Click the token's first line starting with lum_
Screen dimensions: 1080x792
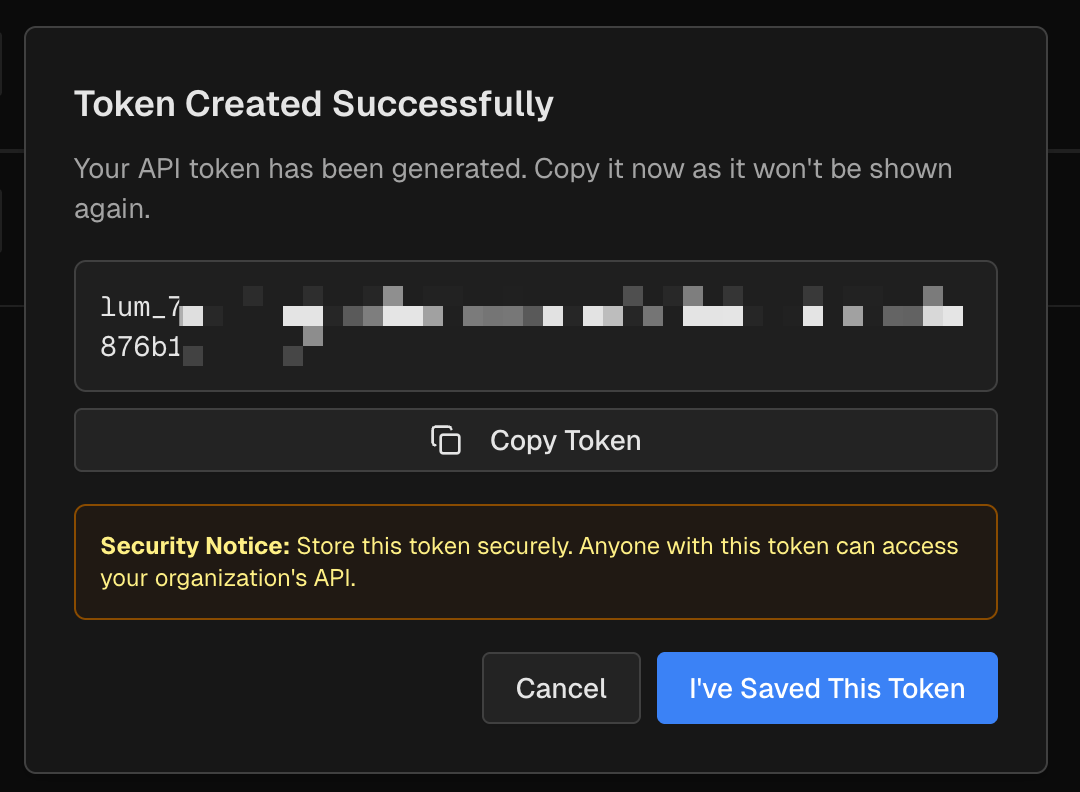(x=140, y=308)
